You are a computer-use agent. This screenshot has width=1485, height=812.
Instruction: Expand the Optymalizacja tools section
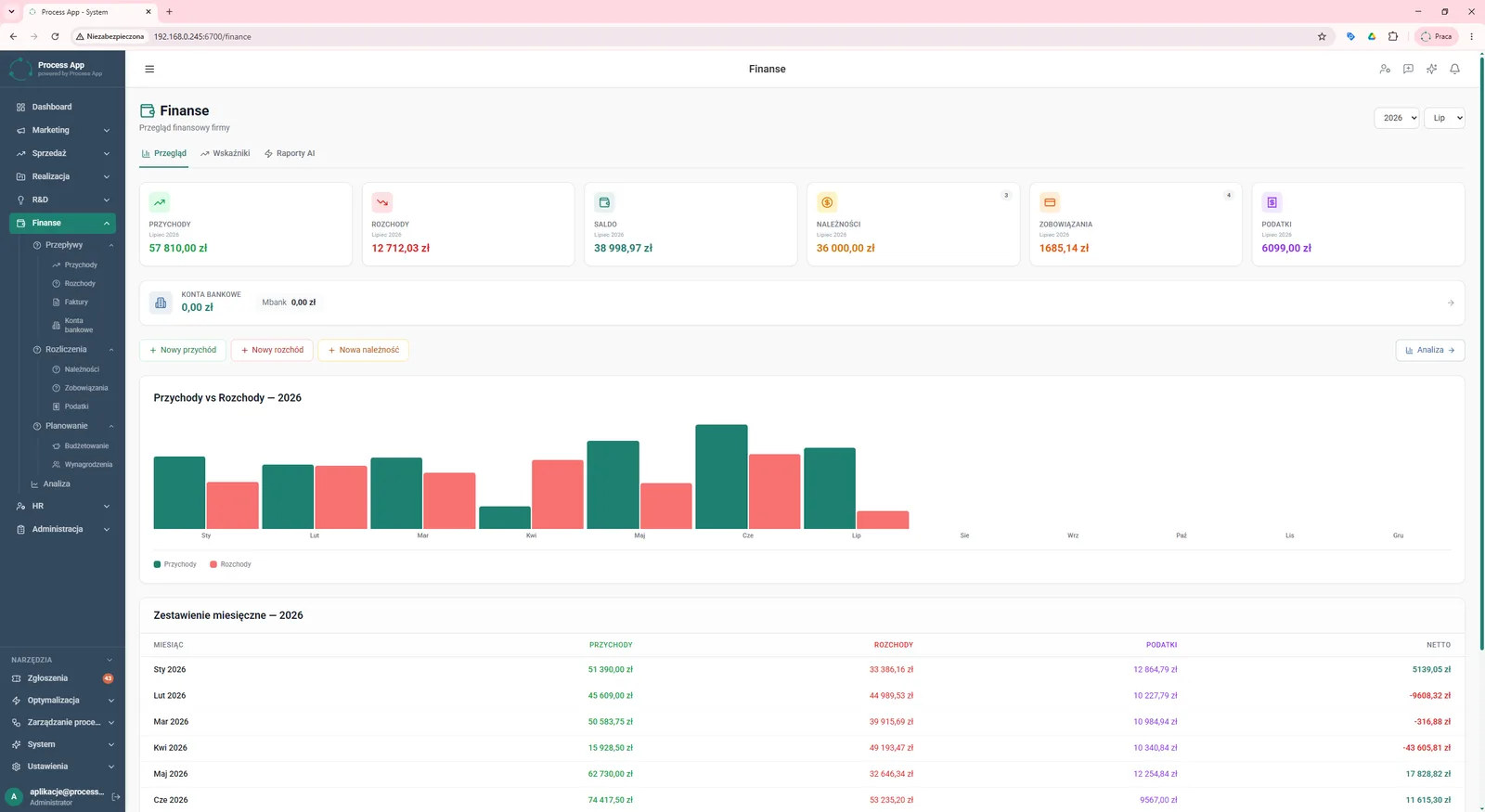point(62,701)
